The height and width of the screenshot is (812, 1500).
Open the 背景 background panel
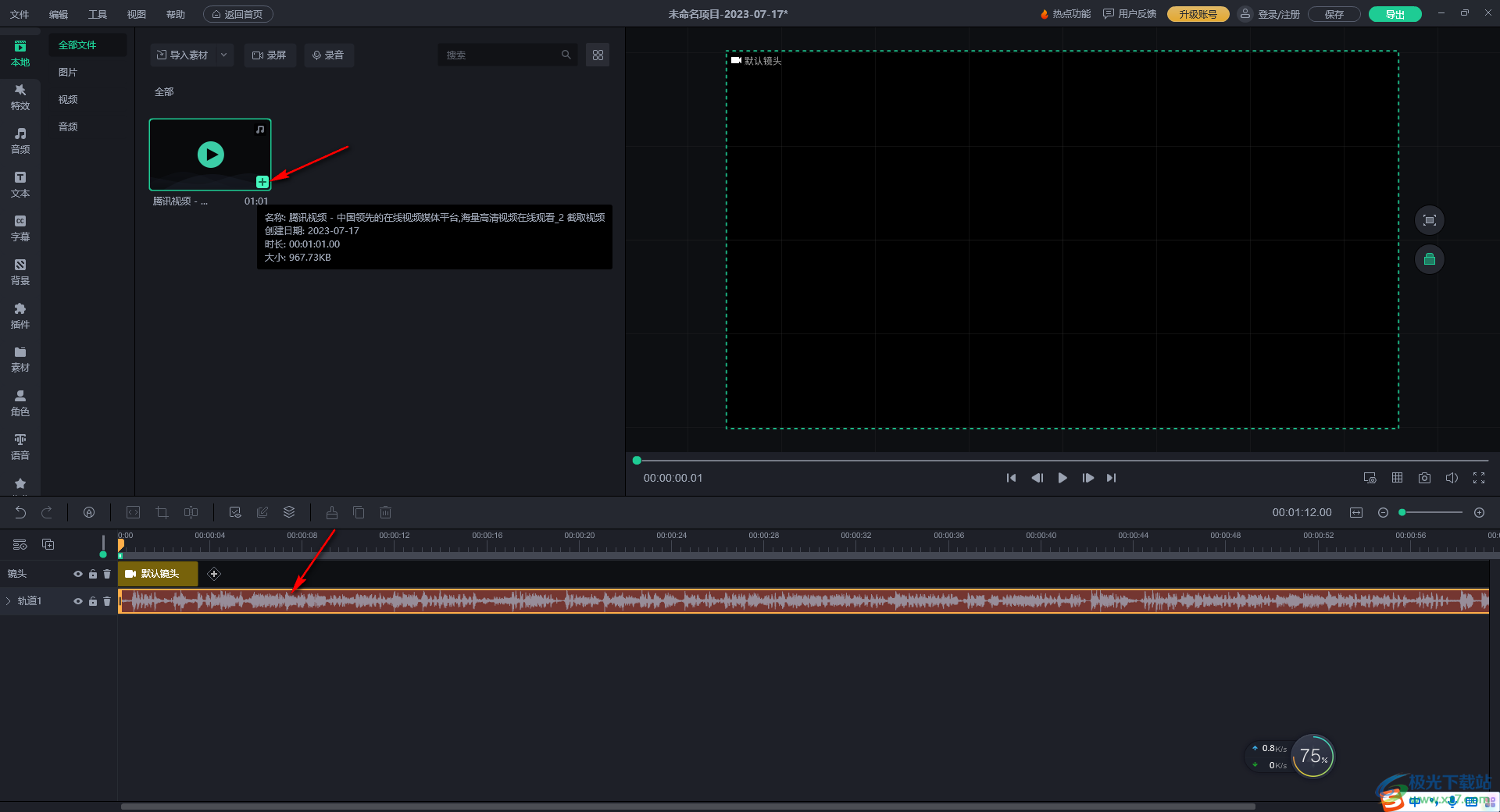coord(20,272)
